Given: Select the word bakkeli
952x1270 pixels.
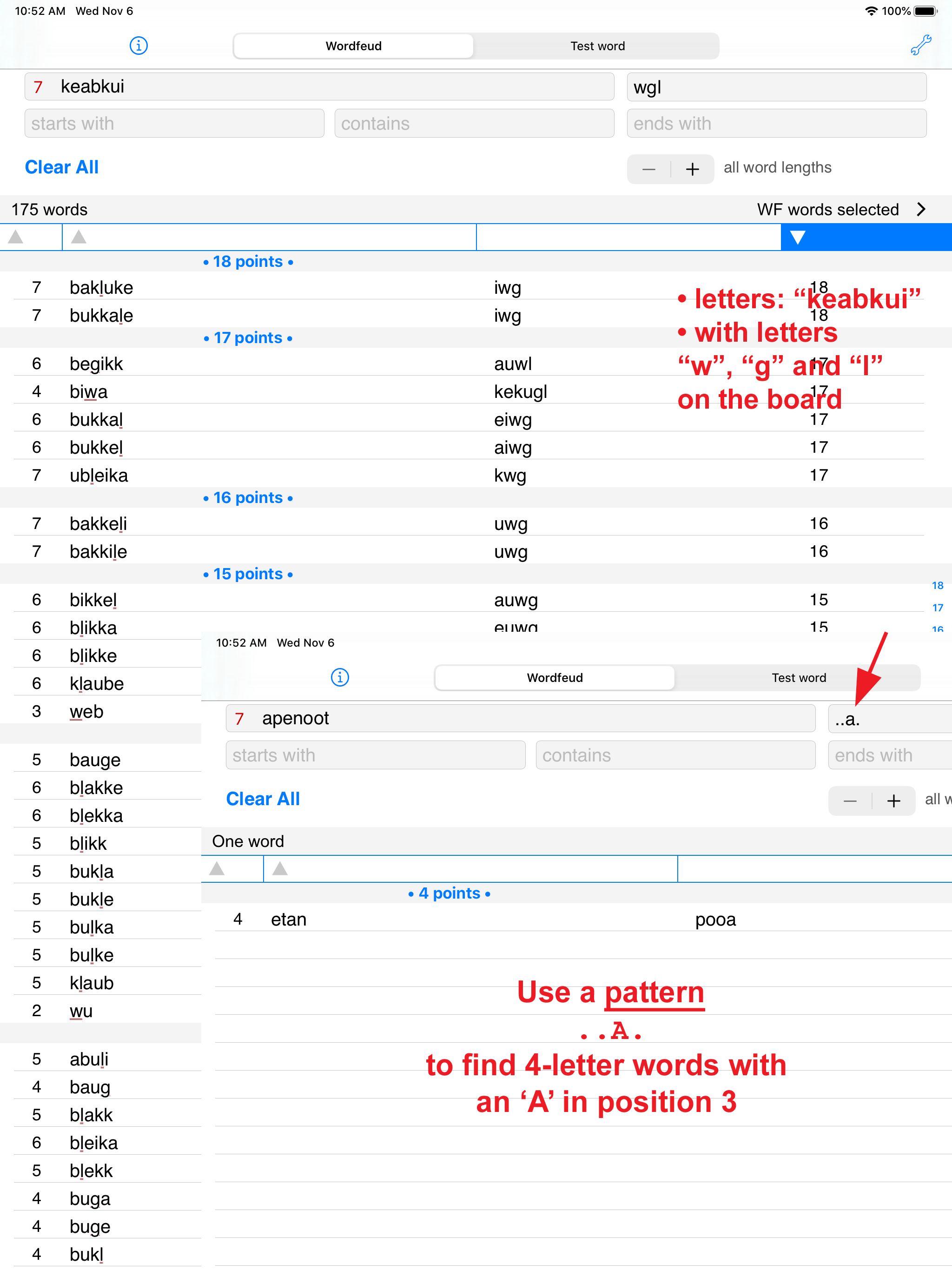Looking at the screenshot, I should (x=98, y=523).
